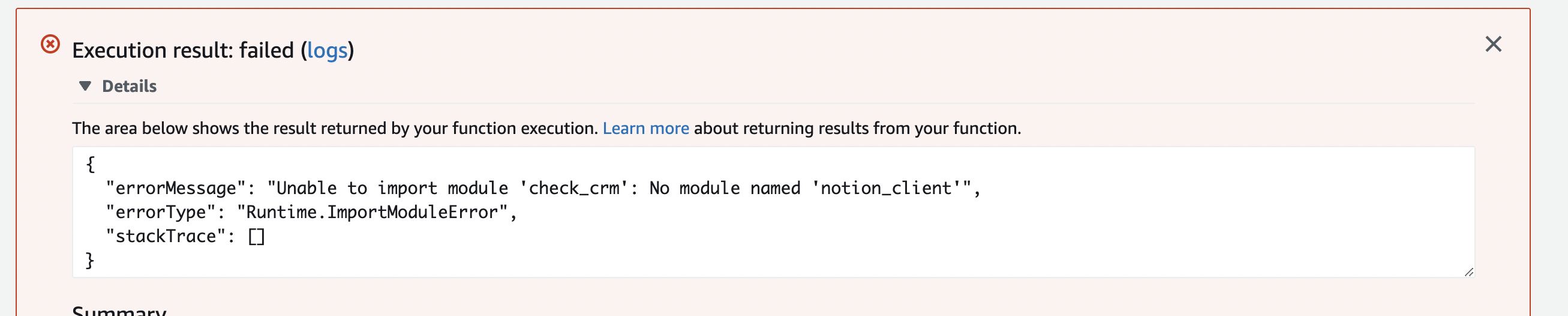Click the "errorType" key in the JSON

click(161, 212)
